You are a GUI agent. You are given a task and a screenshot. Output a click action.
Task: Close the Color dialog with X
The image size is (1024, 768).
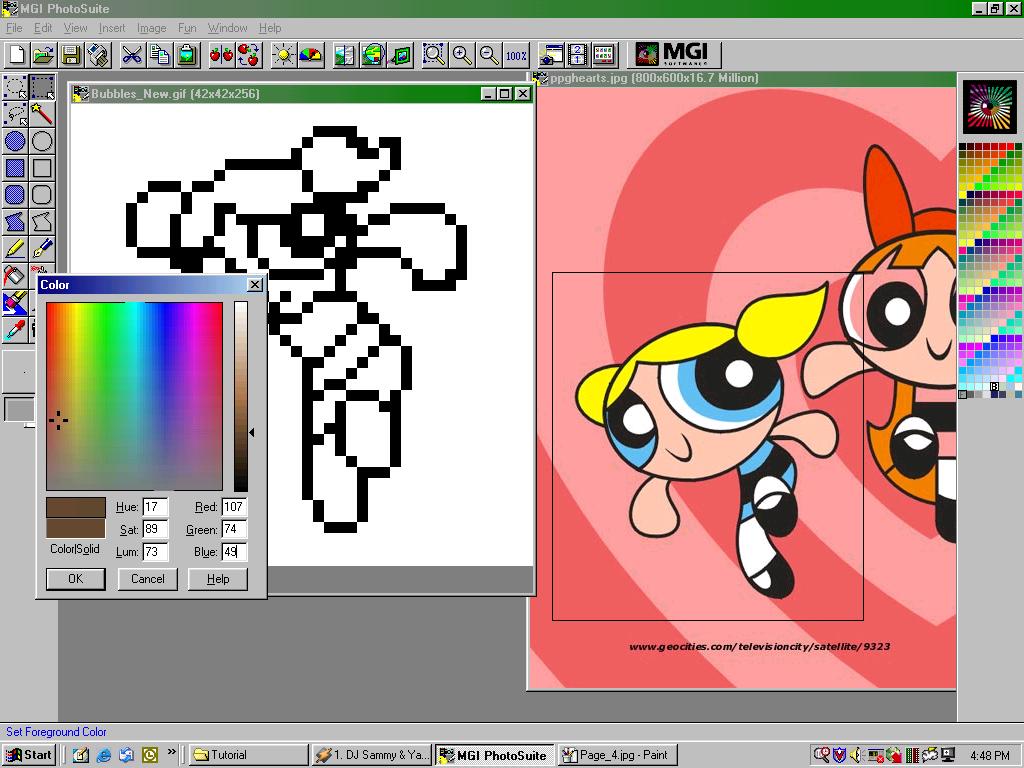click(x=255, y=285)
